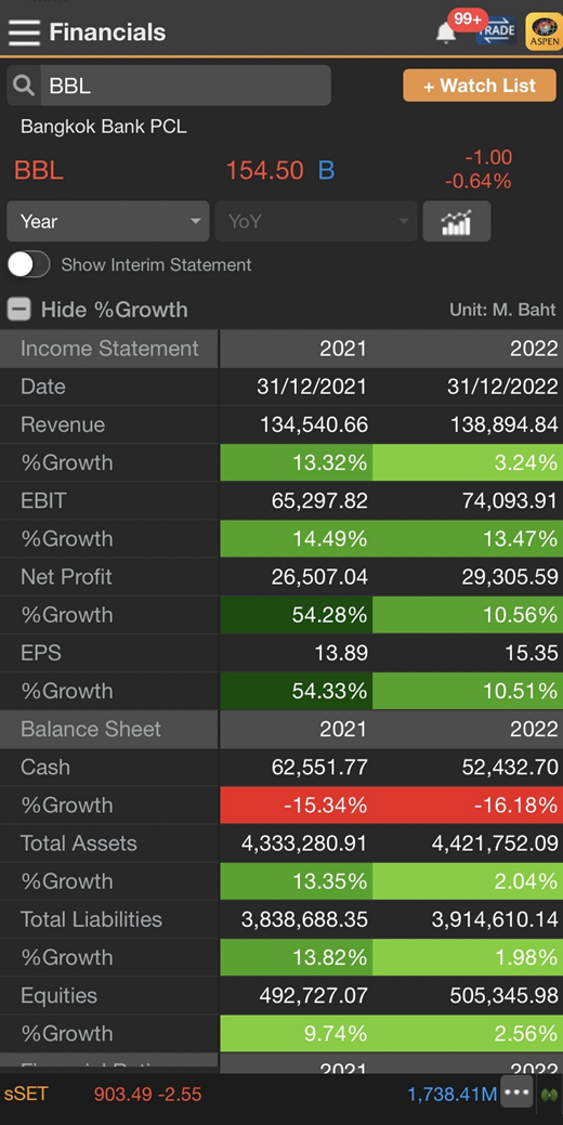Click the Total Liabilities row label

tap(92, 919)
